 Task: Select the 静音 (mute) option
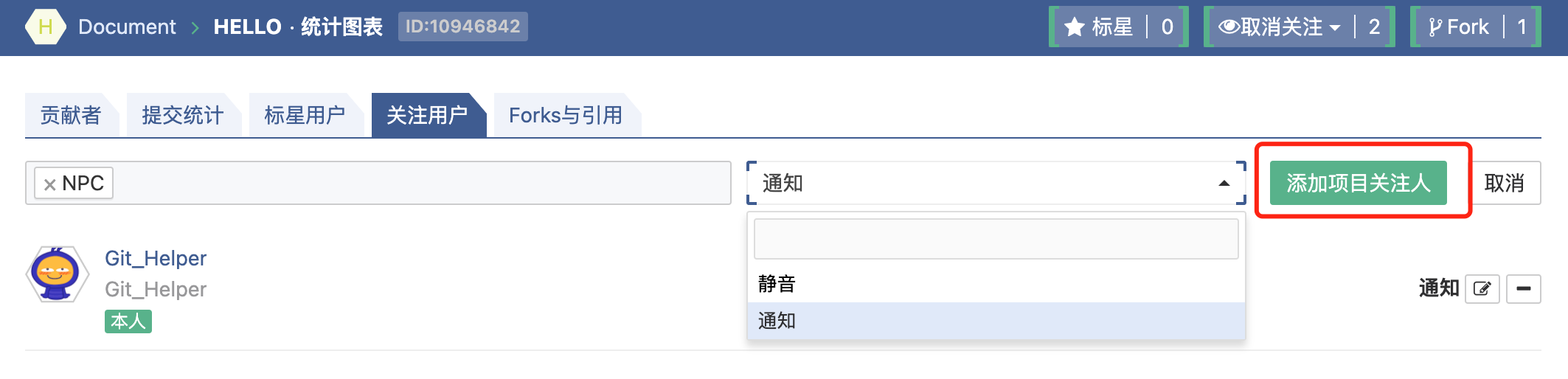click(777, 284)
